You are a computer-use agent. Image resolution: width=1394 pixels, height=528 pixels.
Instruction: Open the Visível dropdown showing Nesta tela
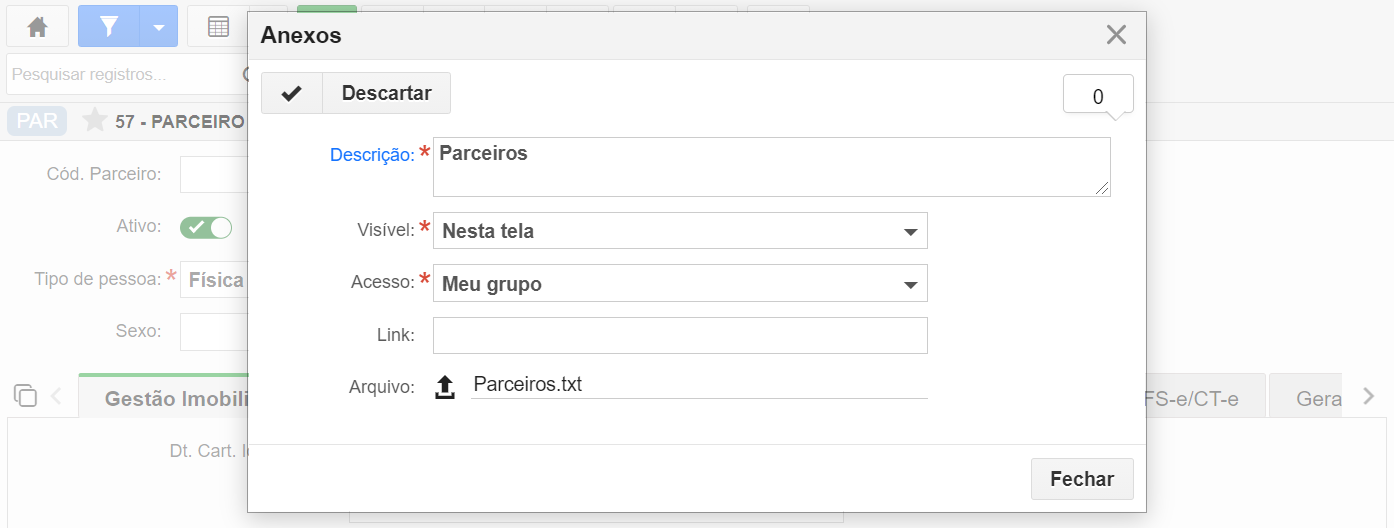click(x=680, y=231)
